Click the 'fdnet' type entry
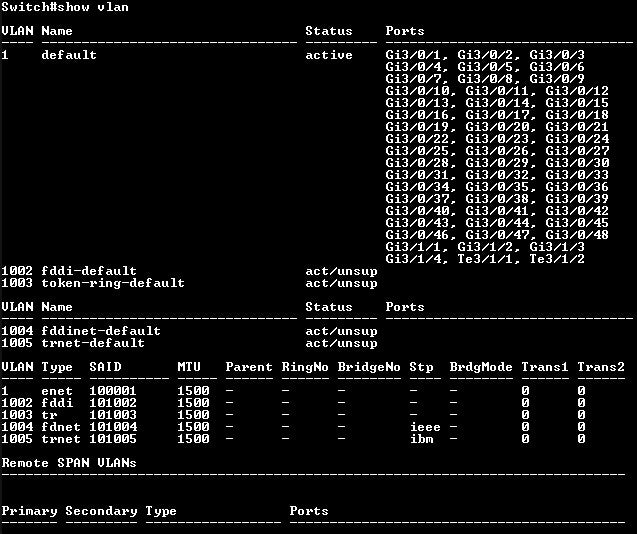 pyautogui.click(x=61, y=427)
